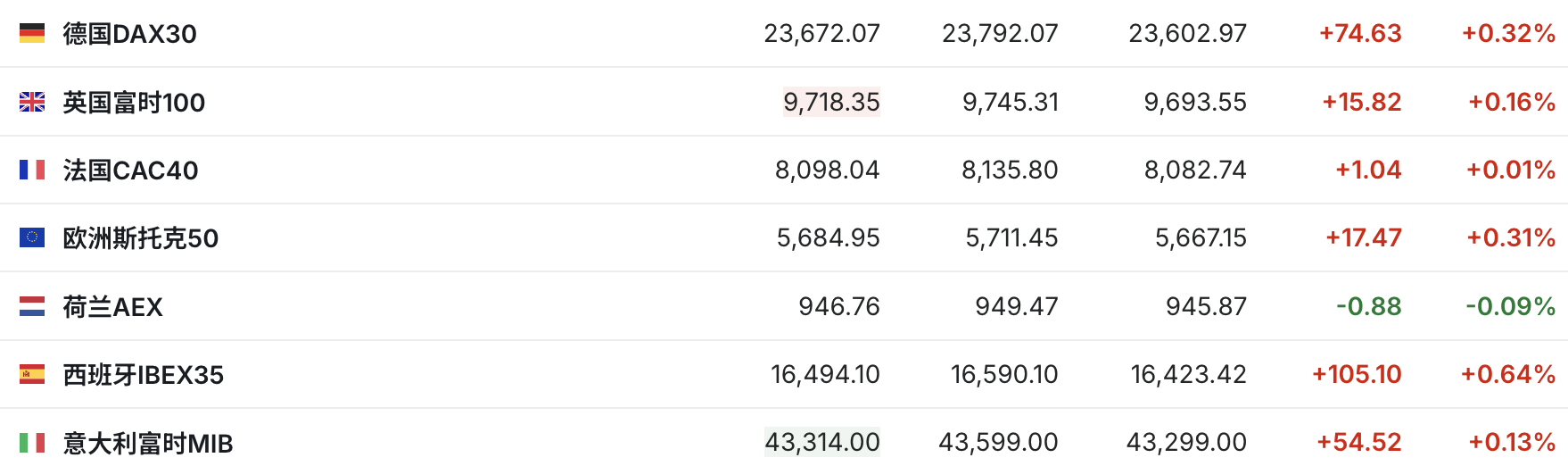Click the Italy flag icon

coord(32,442)
